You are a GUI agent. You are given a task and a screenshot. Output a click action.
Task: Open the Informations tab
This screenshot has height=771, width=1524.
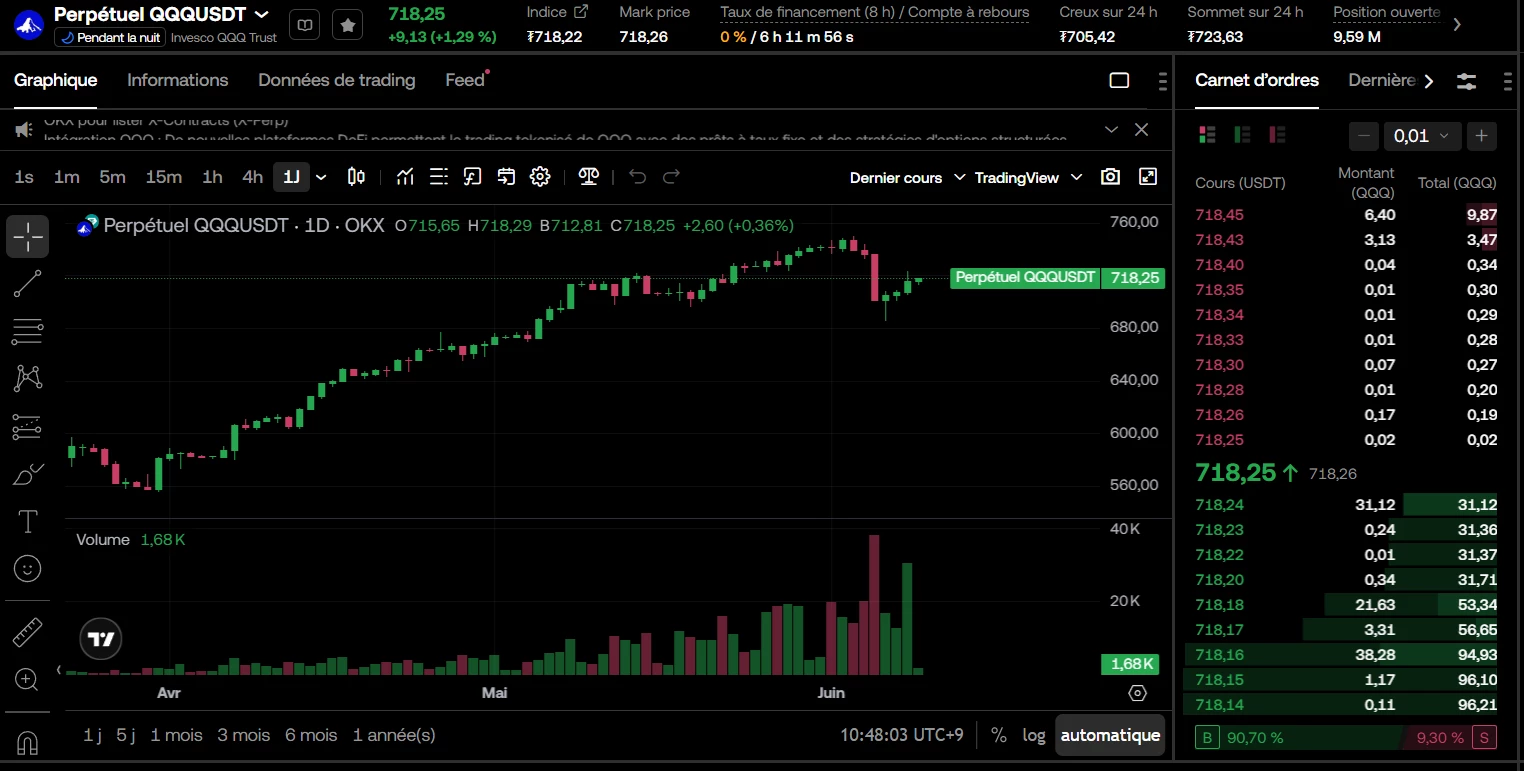[x=178, y=80]
